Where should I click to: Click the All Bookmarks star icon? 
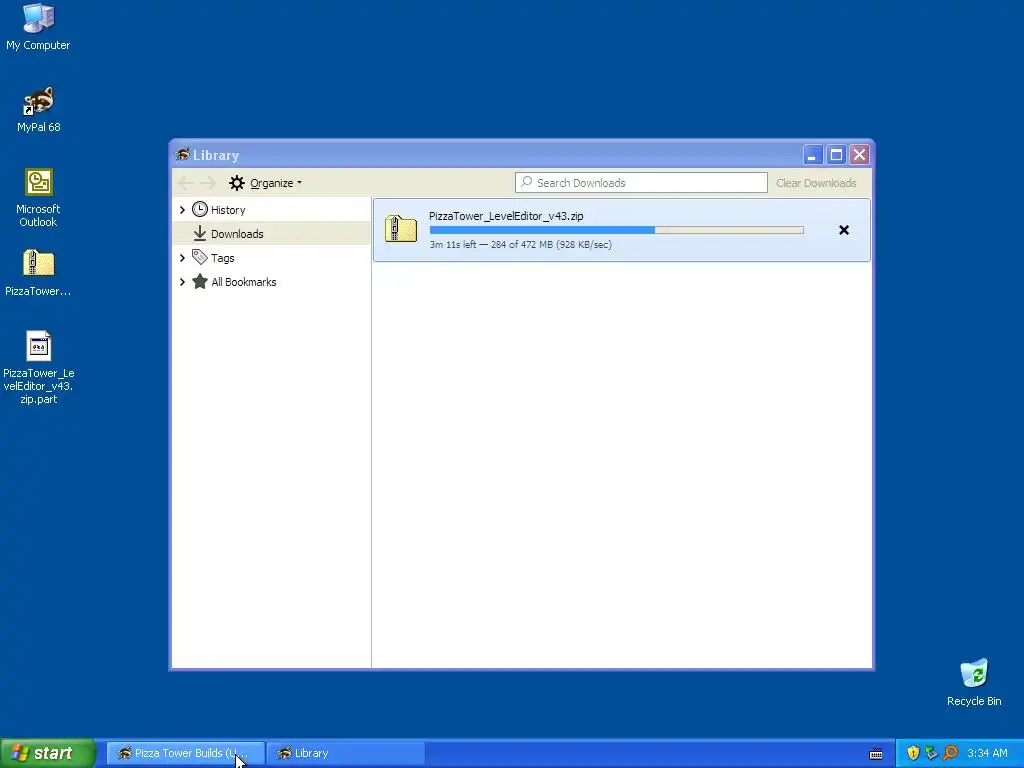pos(200,281)
